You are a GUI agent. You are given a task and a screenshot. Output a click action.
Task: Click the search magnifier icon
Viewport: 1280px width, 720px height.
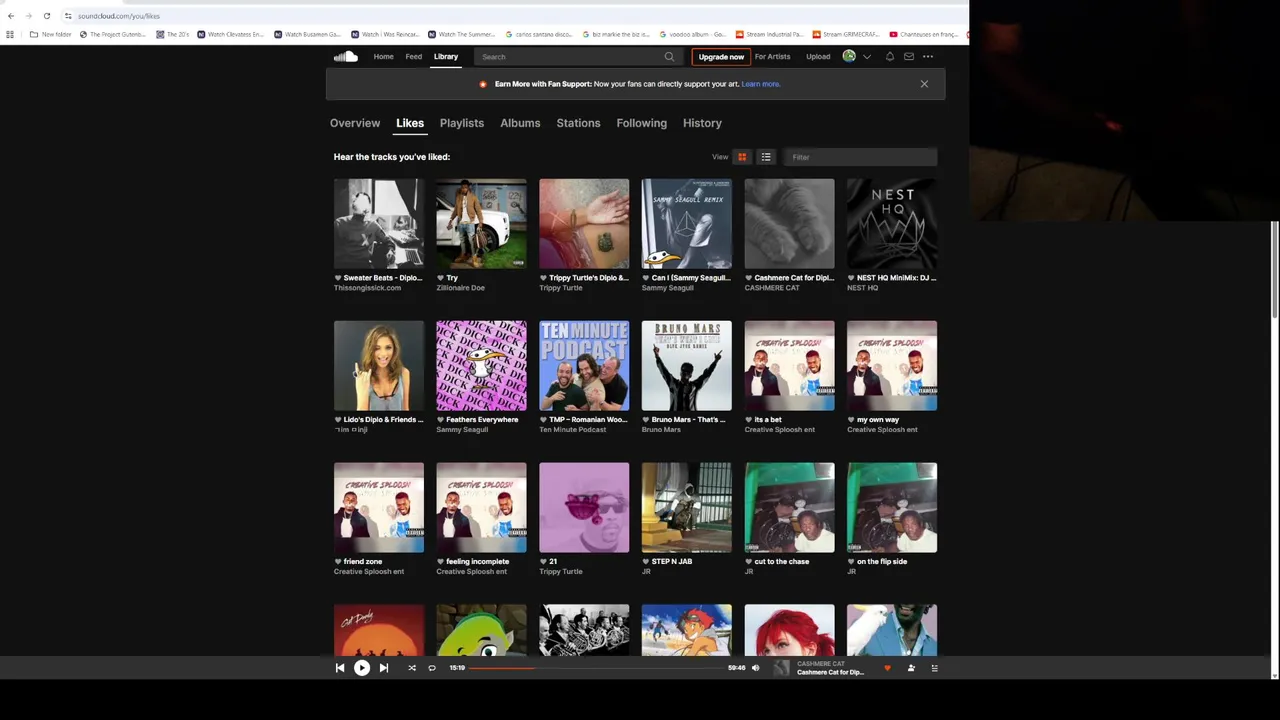[x=669, y=57]
